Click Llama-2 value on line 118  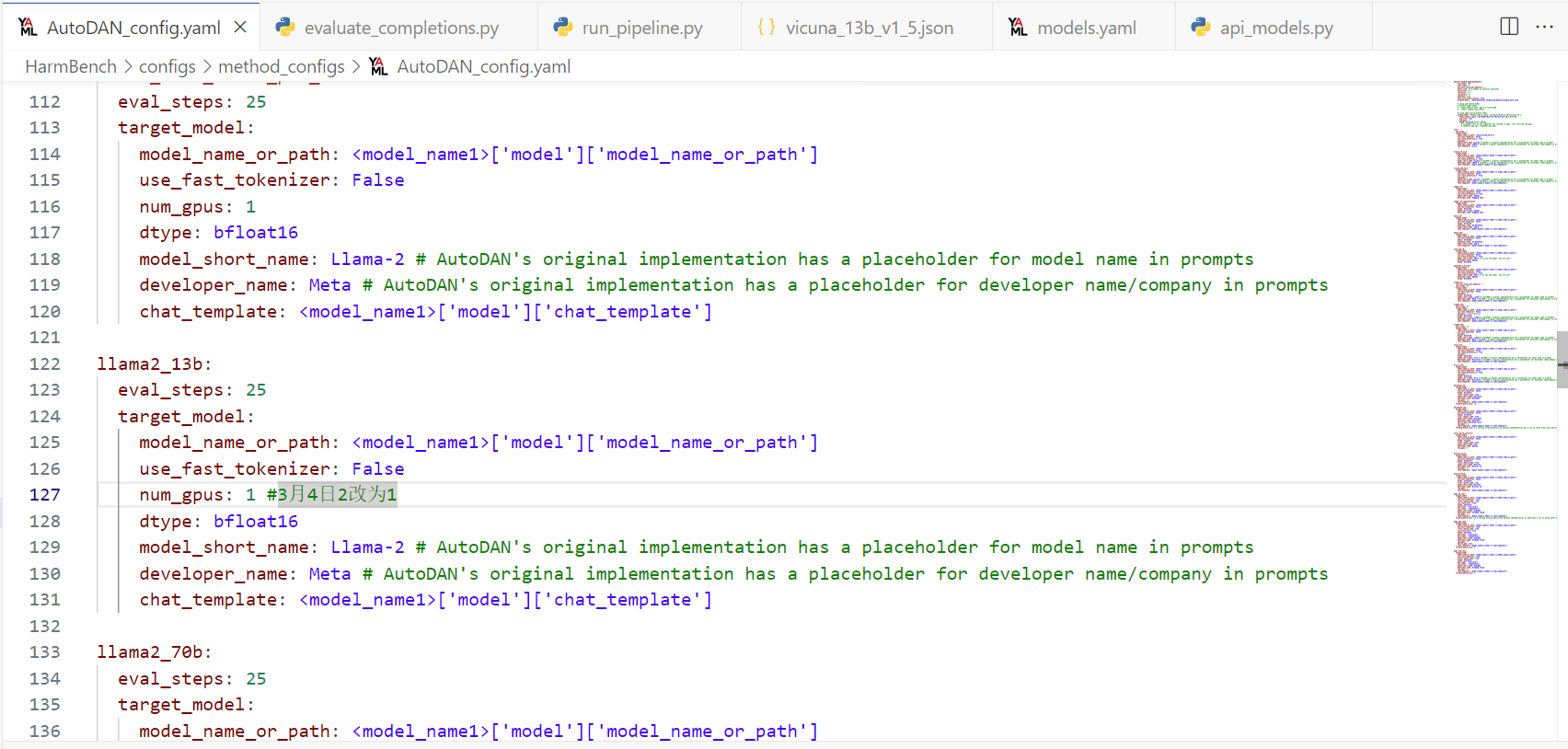tap(368, 259)
